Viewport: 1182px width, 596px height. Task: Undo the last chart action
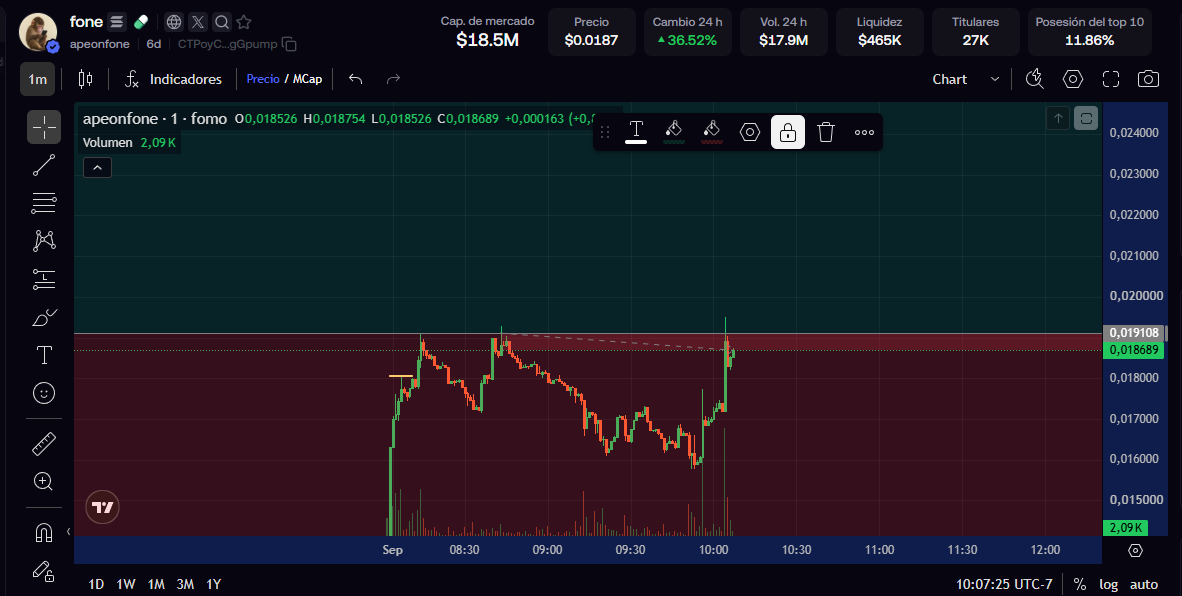(x=356, y=79)
